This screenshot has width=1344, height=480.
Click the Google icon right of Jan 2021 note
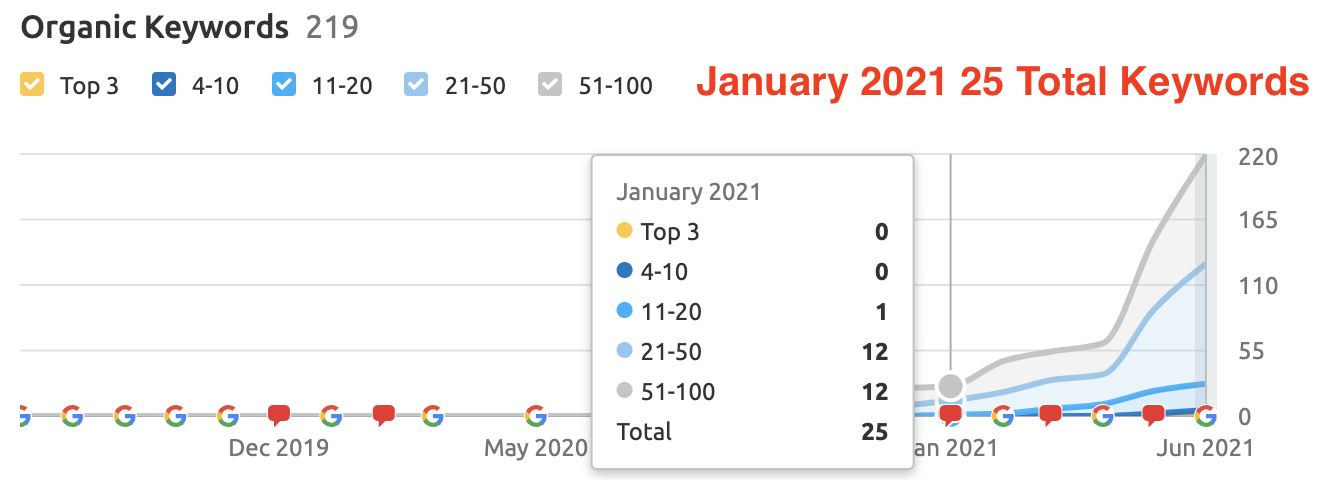(1002, 415)
